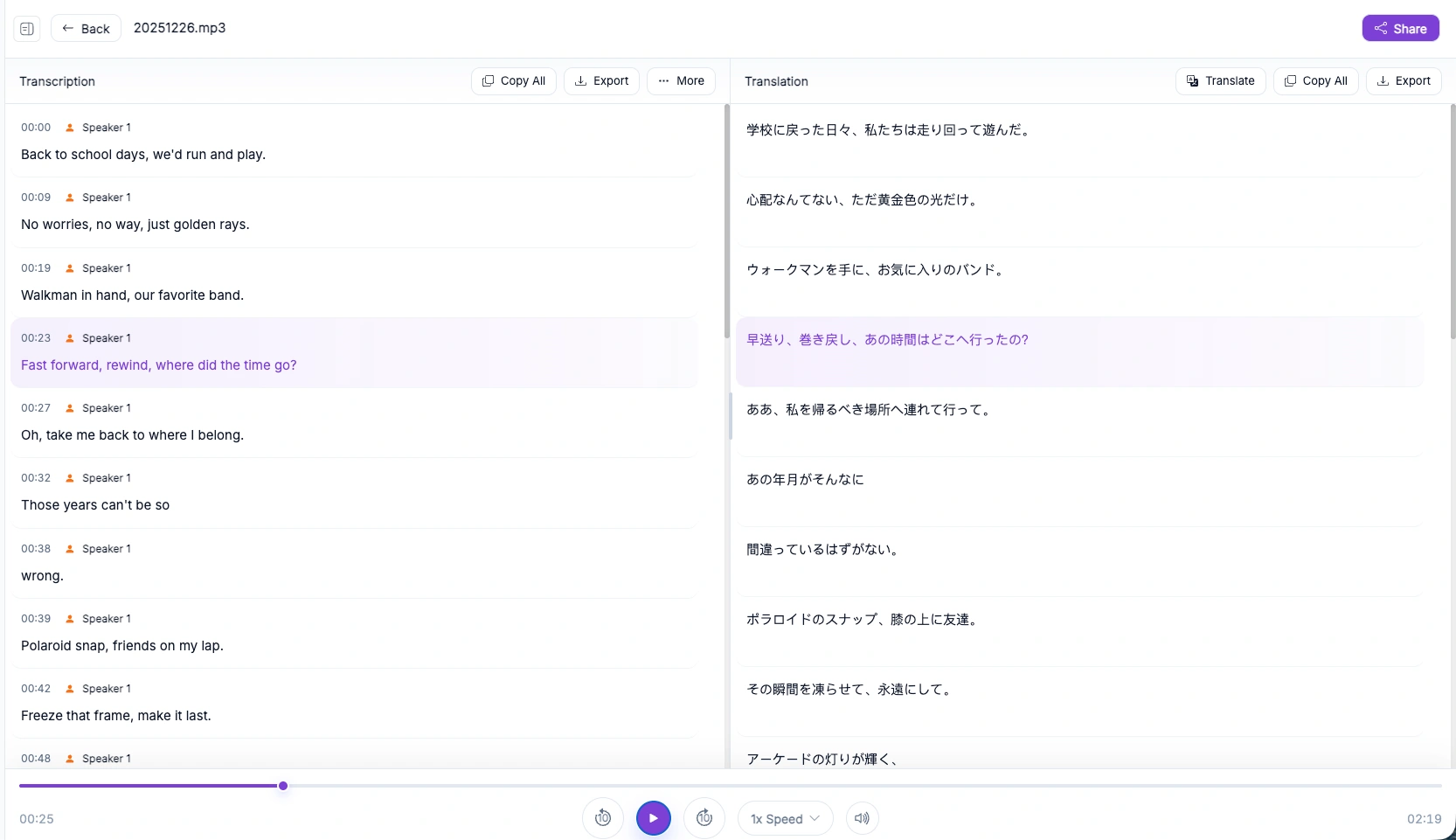Image resolution: width=1456 pixels, height=840 pixels.
Task: Select line "wrong."
Action: pos(42,576)
